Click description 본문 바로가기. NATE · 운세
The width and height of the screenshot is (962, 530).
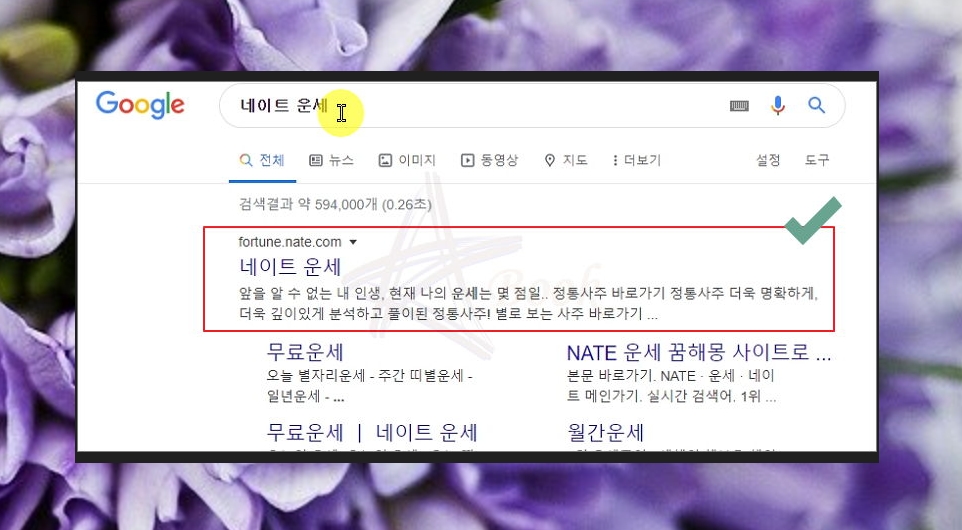(x=672, y=386)
